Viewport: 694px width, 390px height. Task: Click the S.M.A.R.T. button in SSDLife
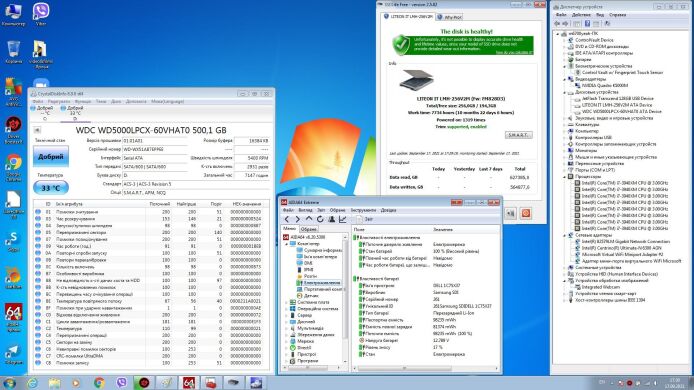[x=518, y=135]
